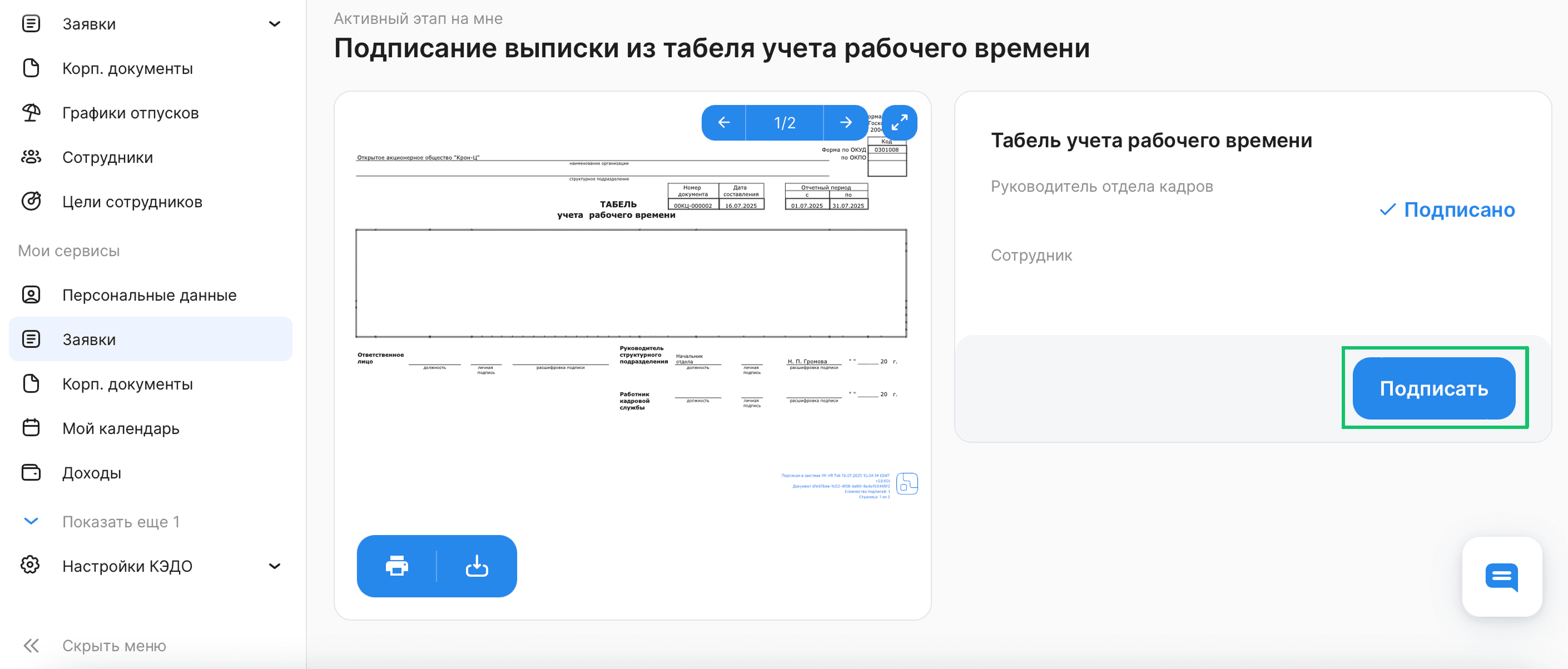The height and width of the screenshot is (669, 1568).
Task: Launch the chat support bubble
Action: pyautogui.click(x=1502, y=577)
